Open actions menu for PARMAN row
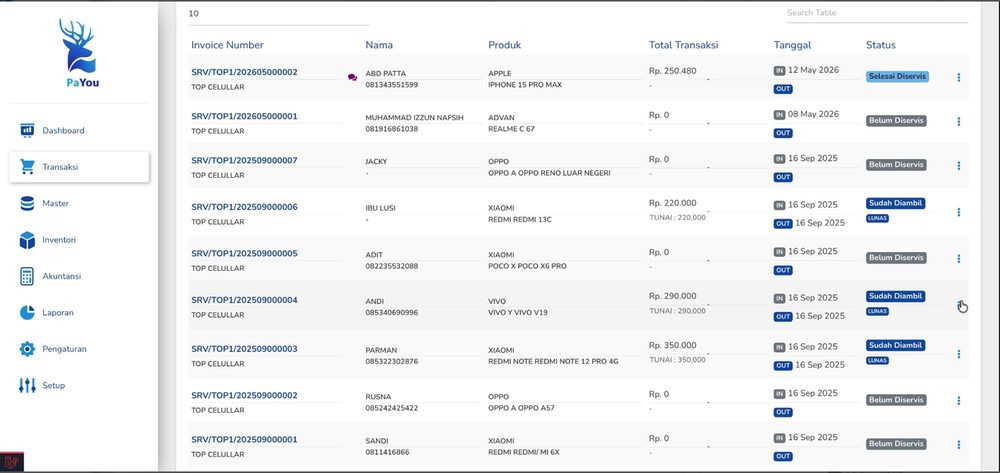The image size is (1000, 473). 959,354
